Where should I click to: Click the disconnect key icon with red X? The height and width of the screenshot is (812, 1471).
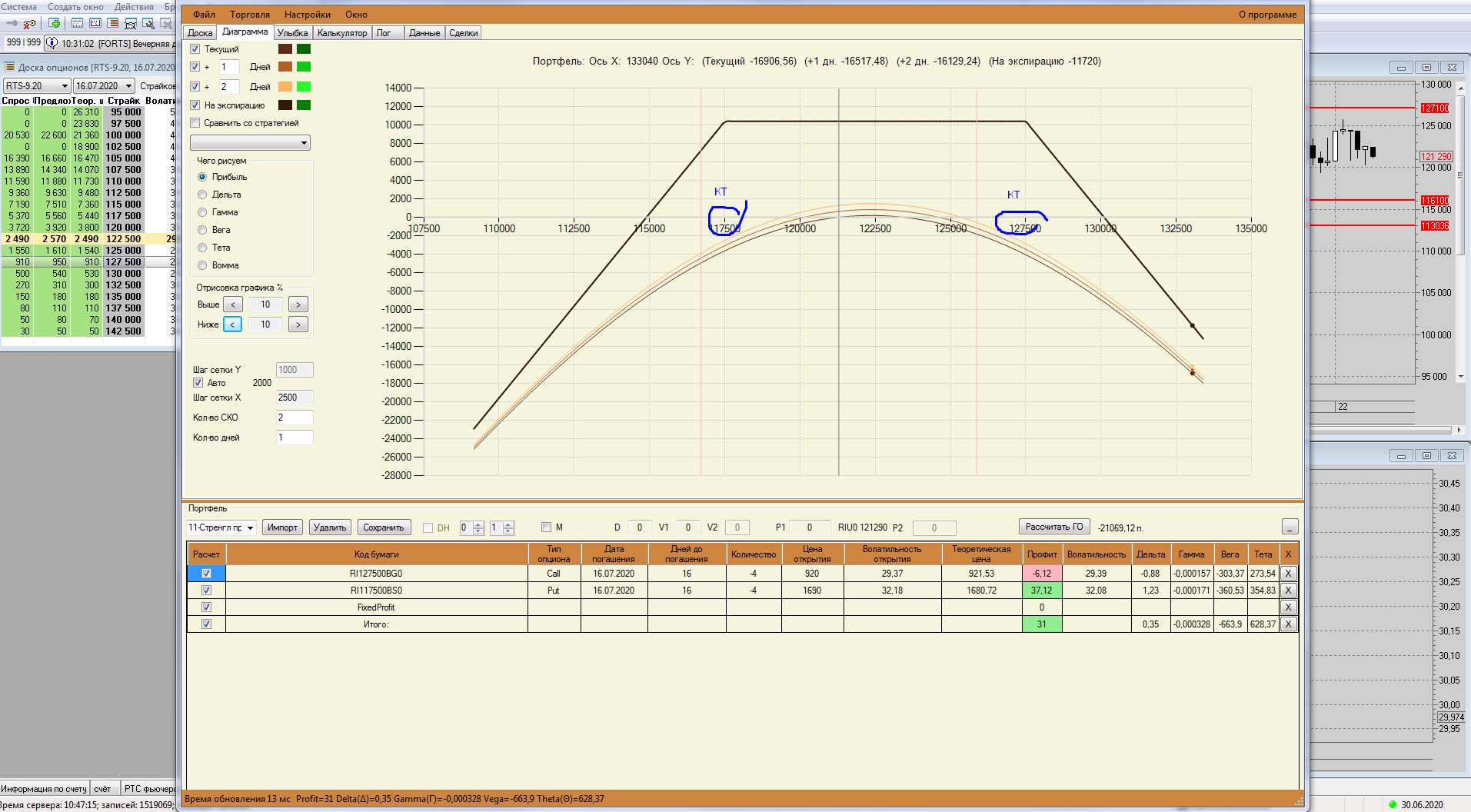30,24
